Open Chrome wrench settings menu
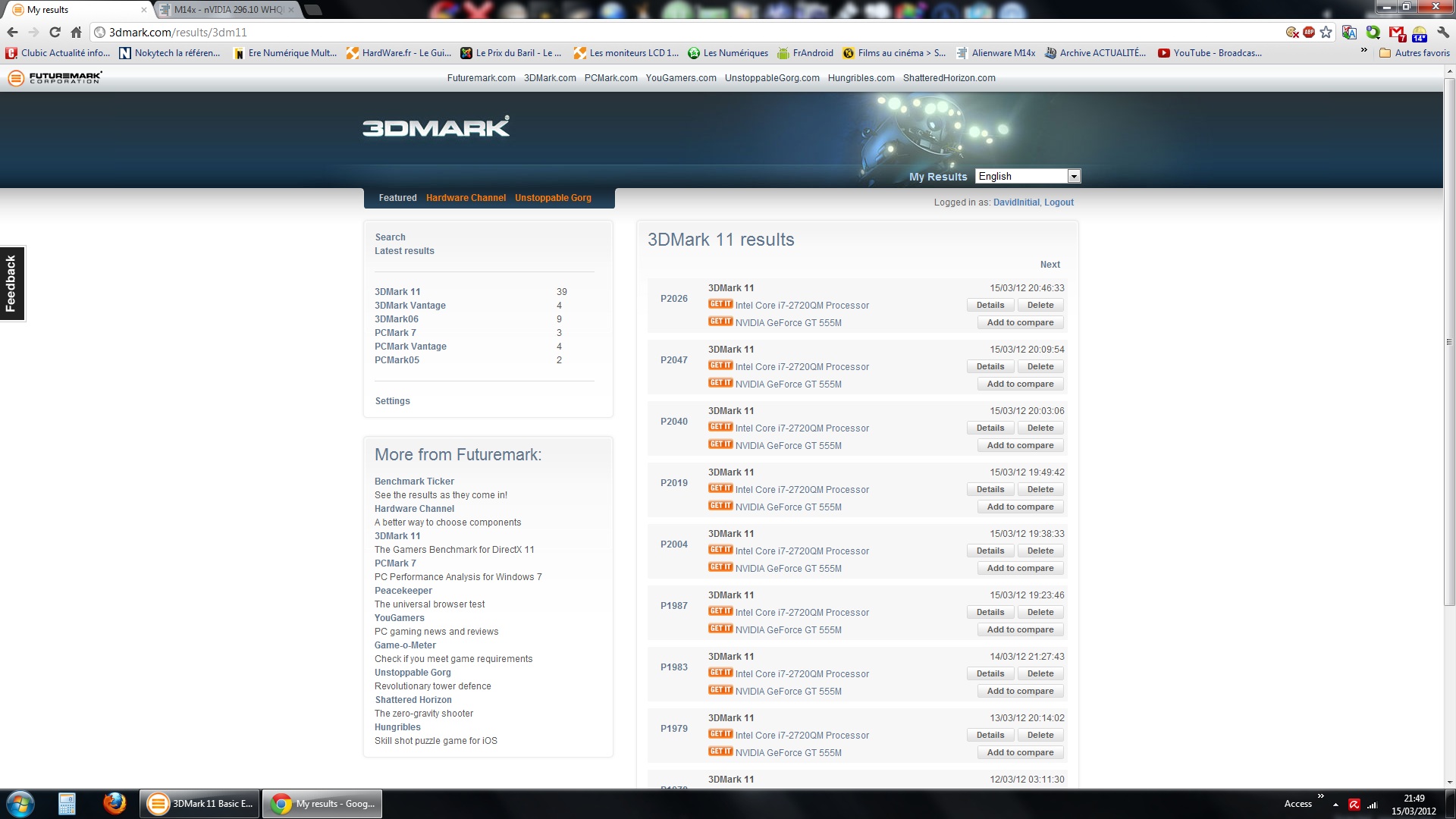 1442,32
